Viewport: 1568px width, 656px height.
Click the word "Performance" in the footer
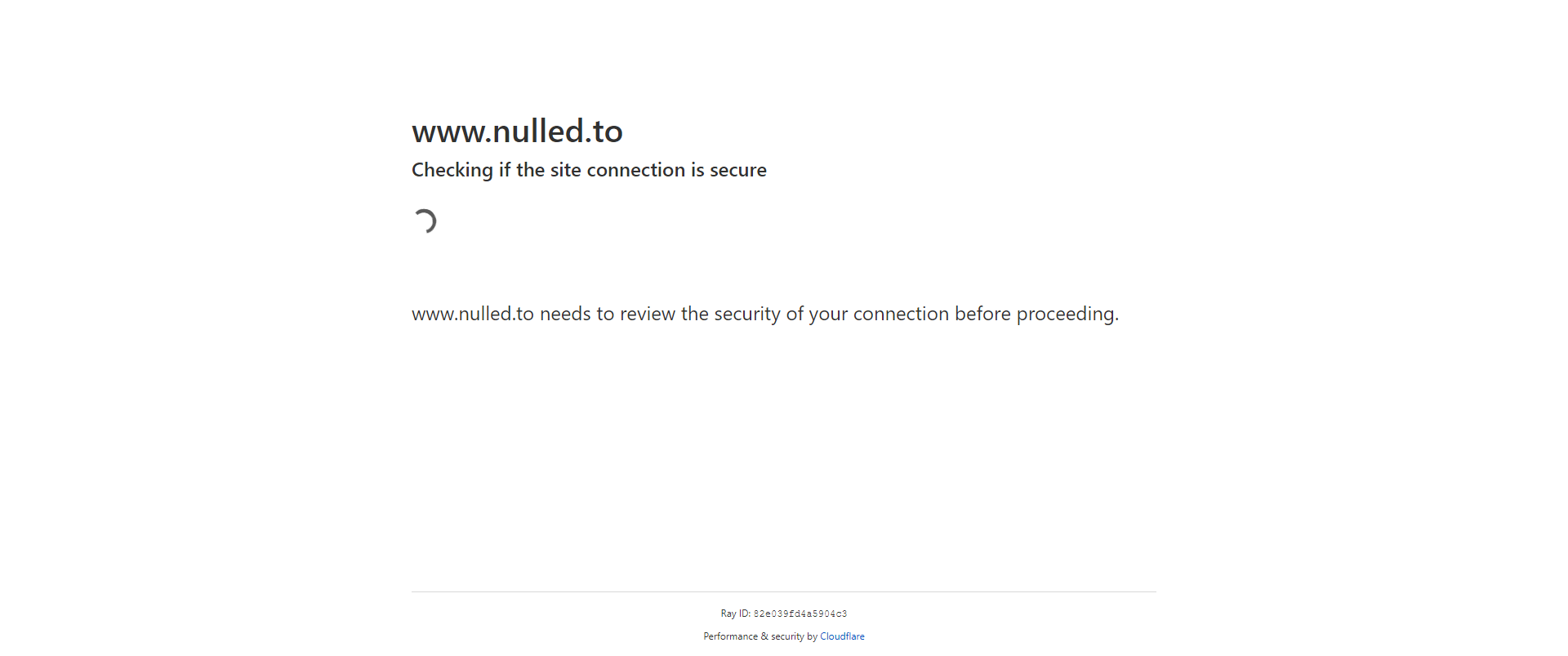[x=730, y=636]
